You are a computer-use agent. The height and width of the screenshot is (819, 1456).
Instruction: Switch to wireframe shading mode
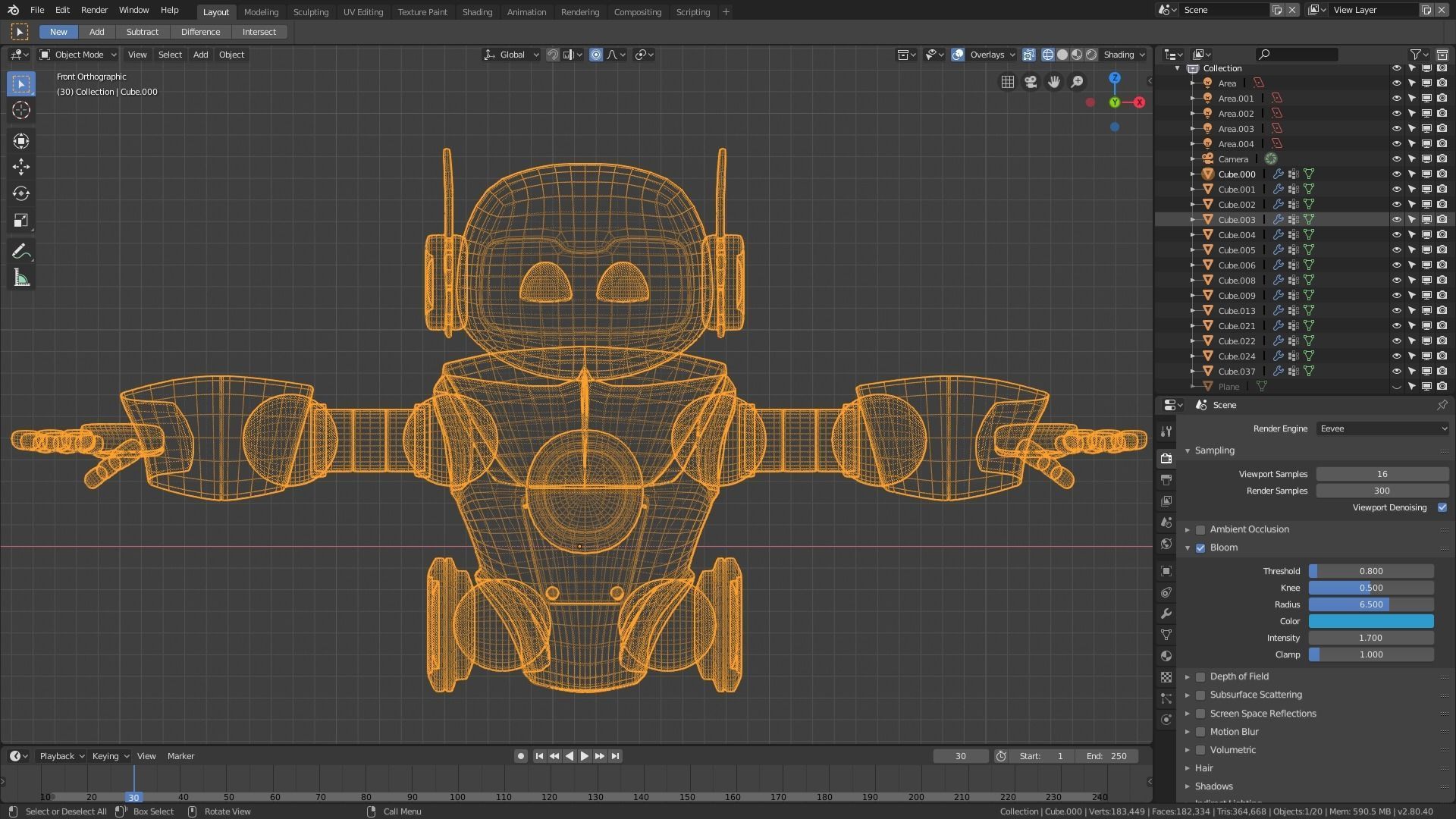1048,55
